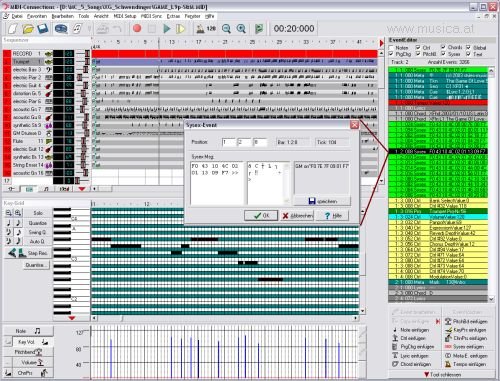This screenshot has width=500, height=381.
Task: Toggle the Noten checkbox in EventEditor
Action: coord(391,48)
